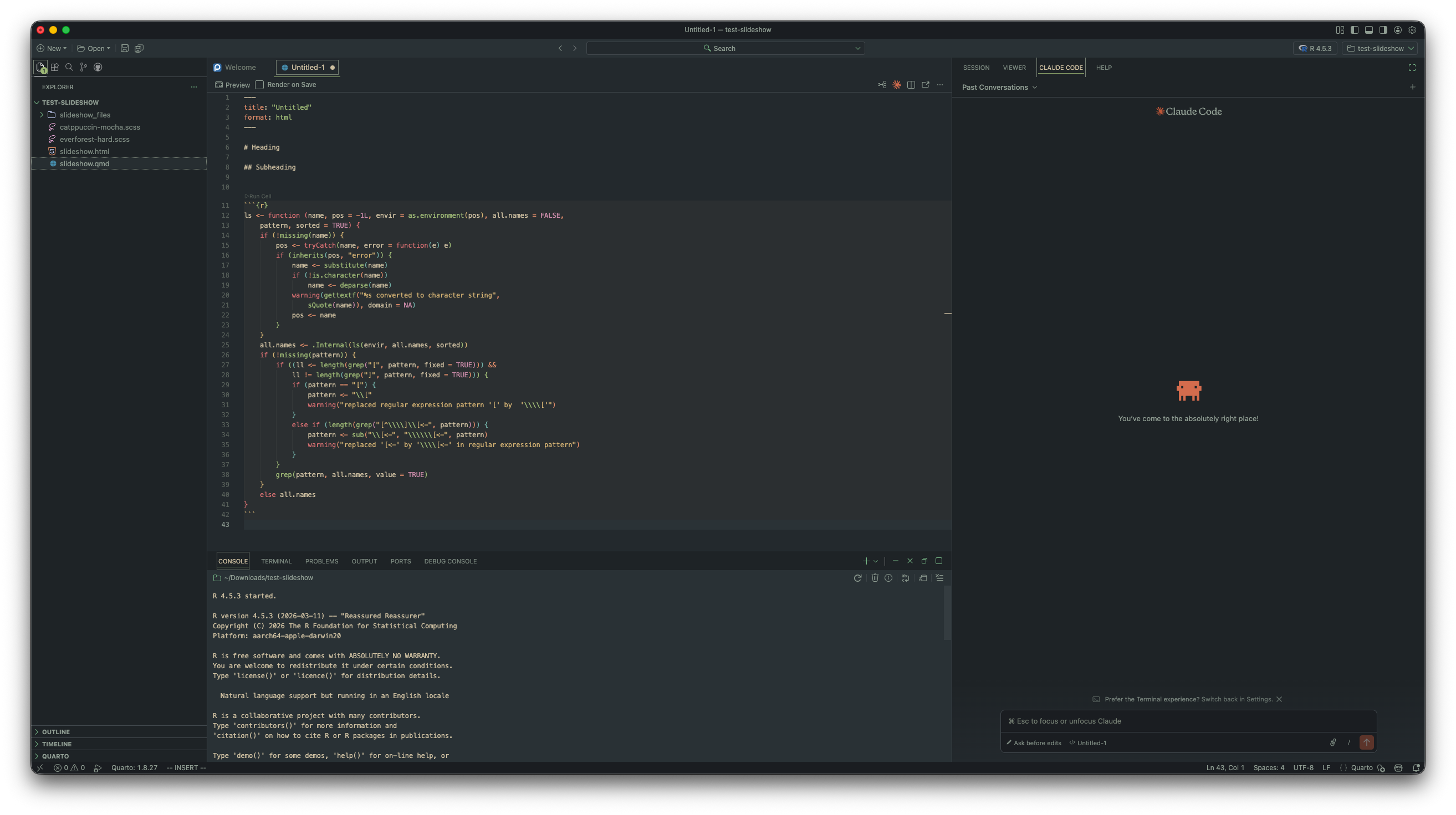
Task: Switch to the TERMINAL tab
Action: coord(277,561)
